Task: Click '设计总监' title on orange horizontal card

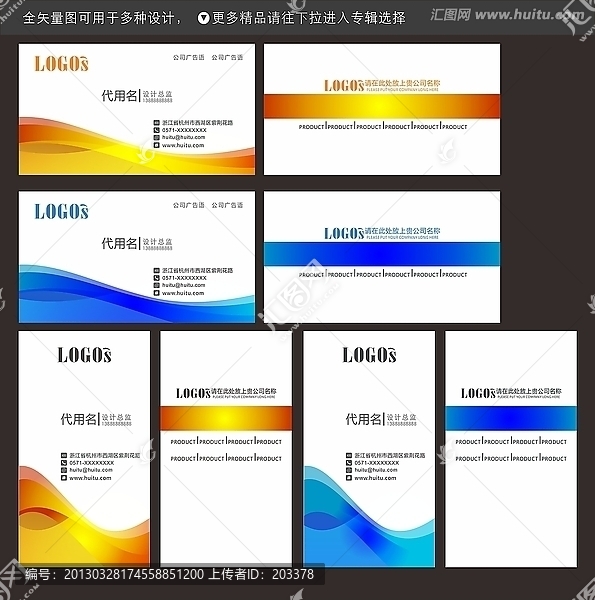Action: click(157, 94)
